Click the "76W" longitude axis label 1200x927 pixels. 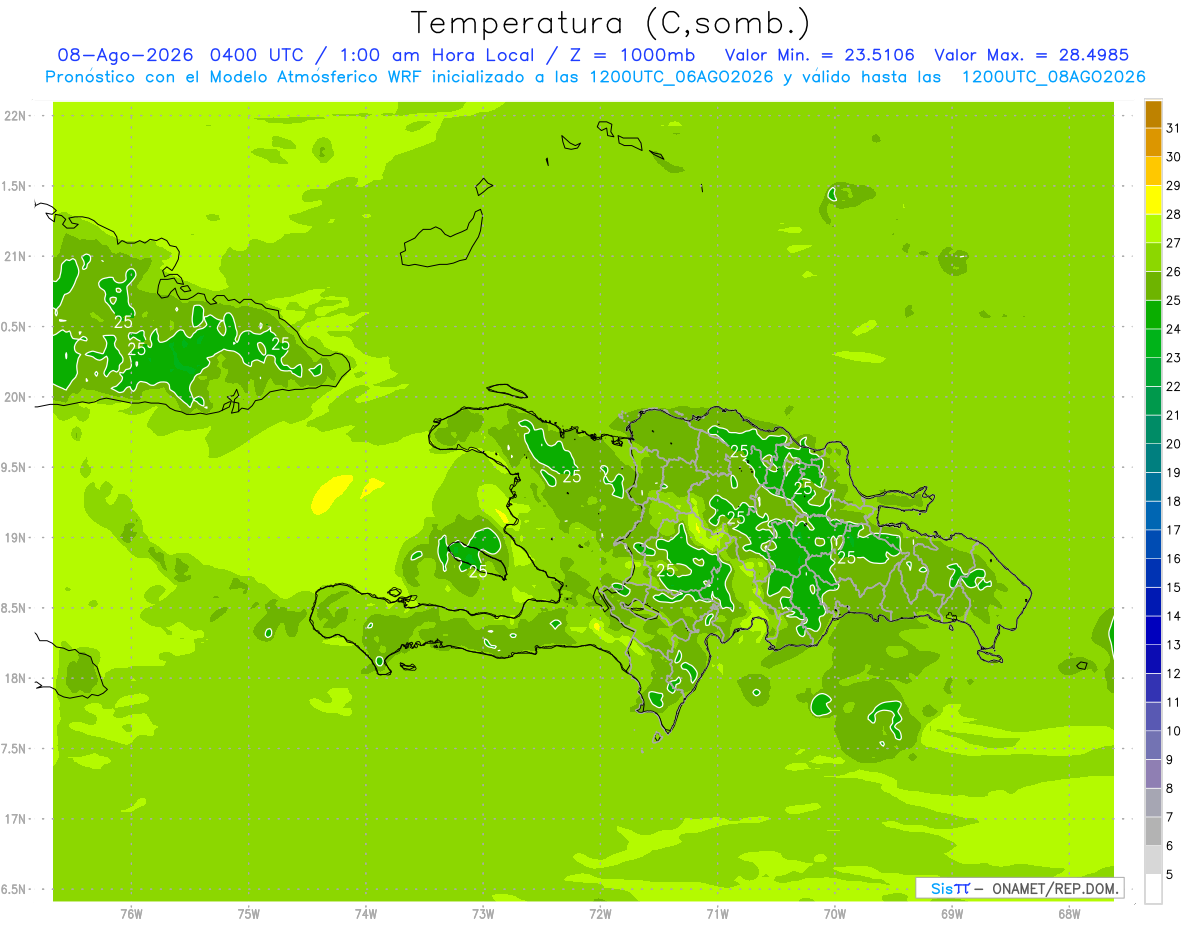[131, 913]
